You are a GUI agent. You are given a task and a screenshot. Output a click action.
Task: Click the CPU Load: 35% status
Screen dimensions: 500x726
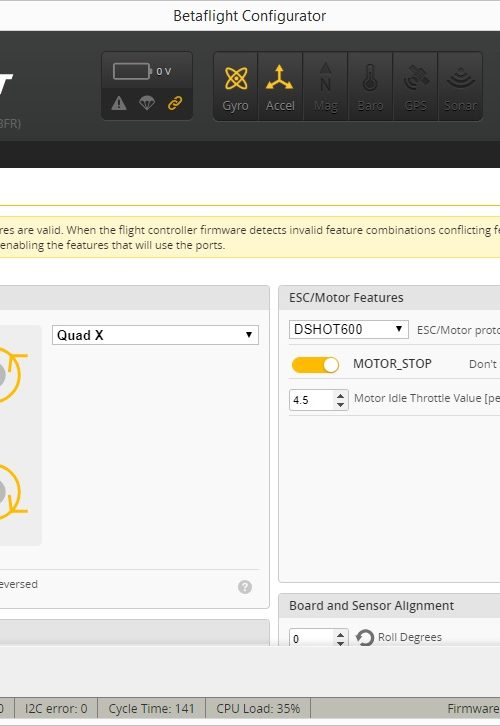point(258,708)
